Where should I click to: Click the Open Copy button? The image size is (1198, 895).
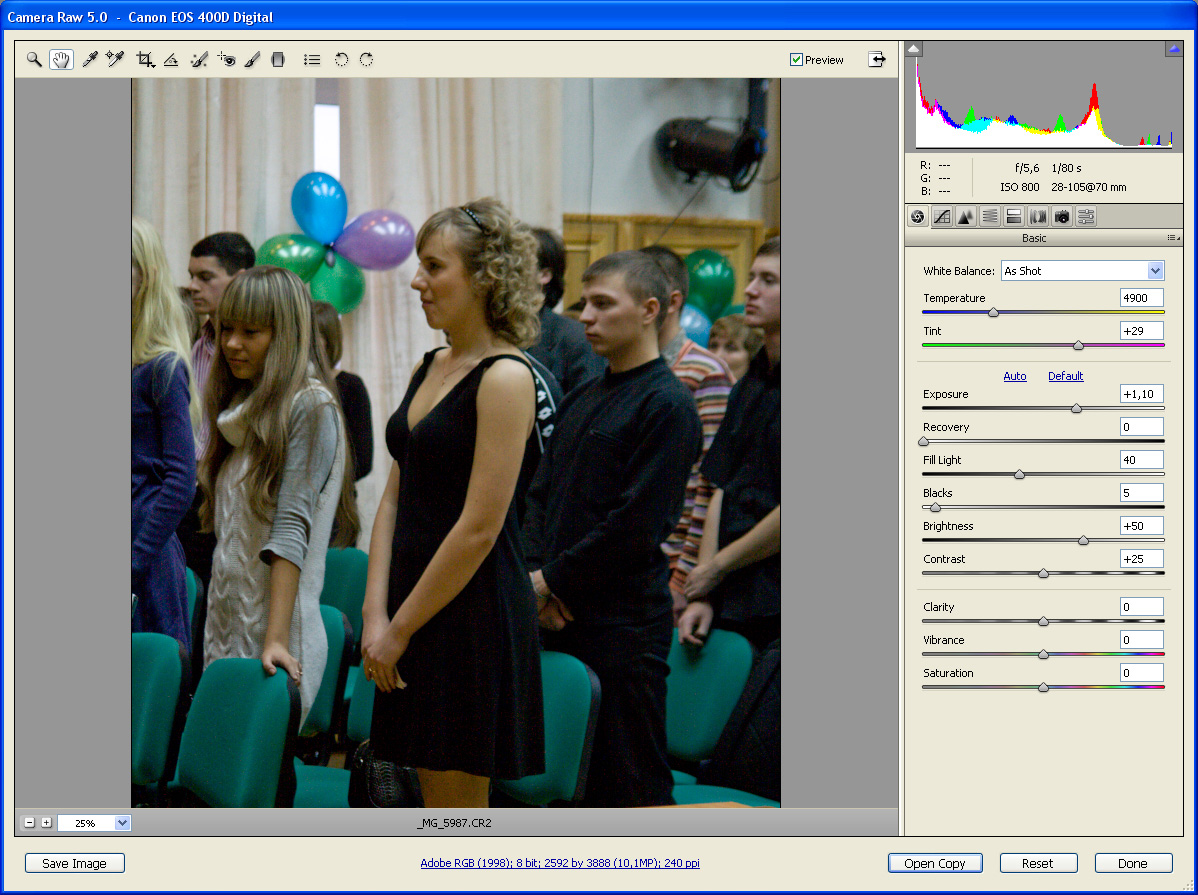tap(934, 863)
